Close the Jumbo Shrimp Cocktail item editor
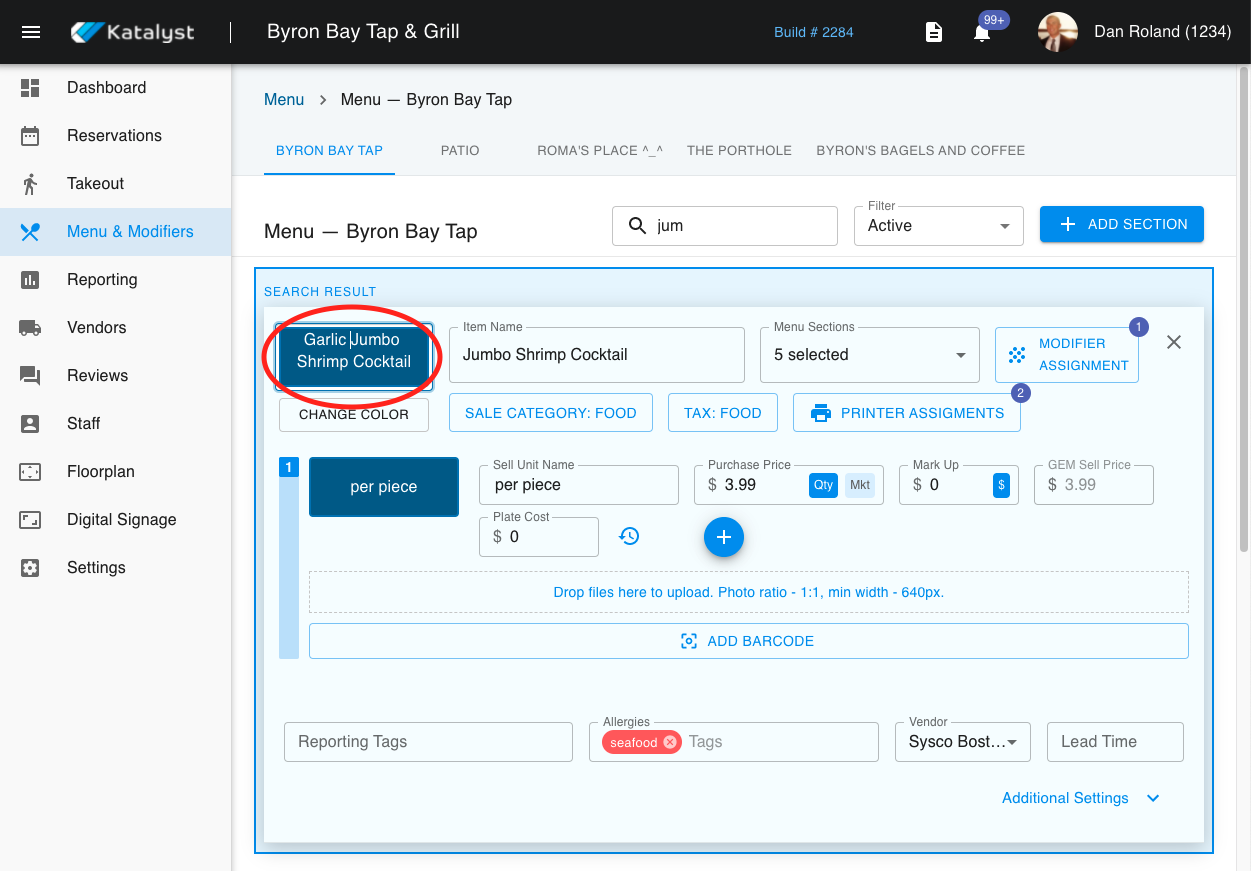 click(x=1174, y=342)
